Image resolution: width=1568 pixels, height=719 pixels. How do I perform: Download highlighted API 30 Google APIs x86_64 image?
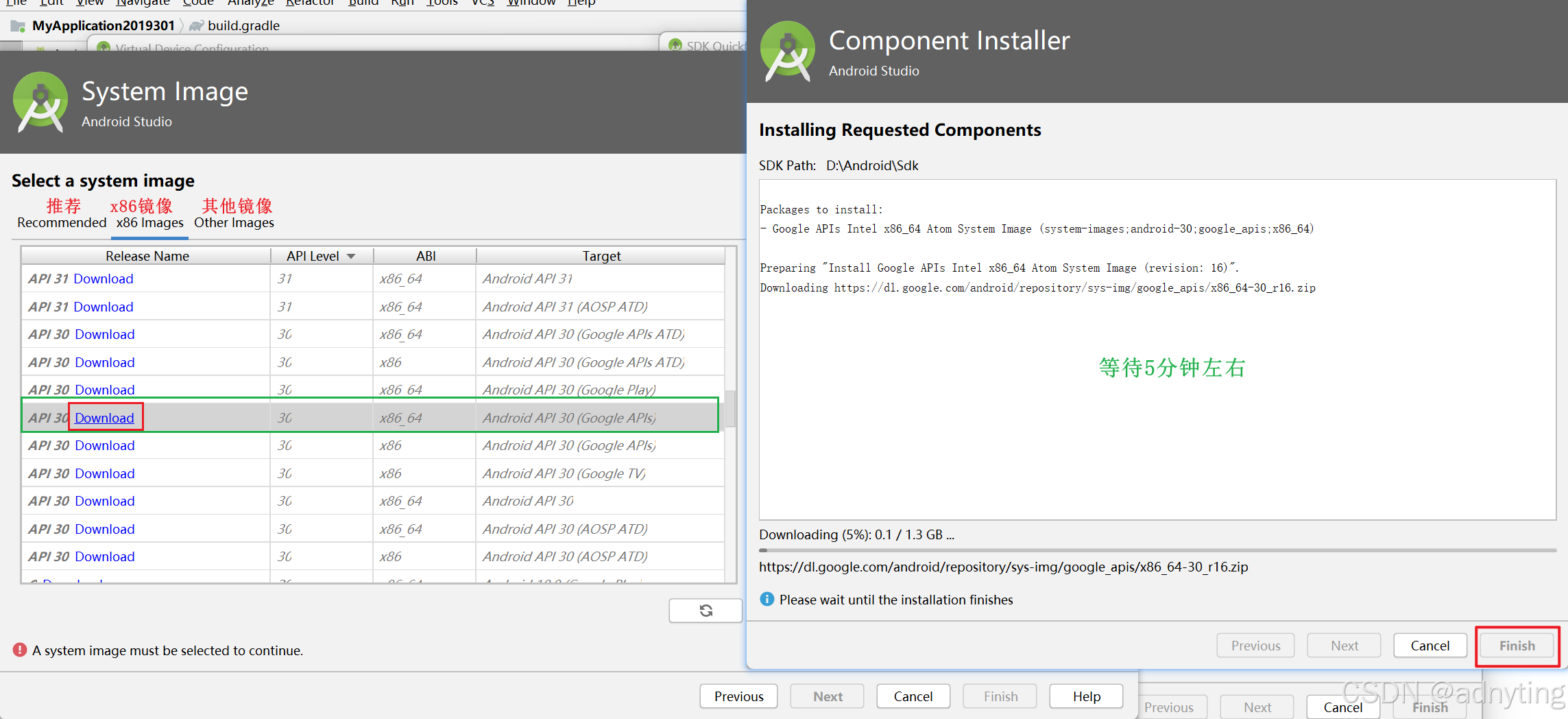105,418
